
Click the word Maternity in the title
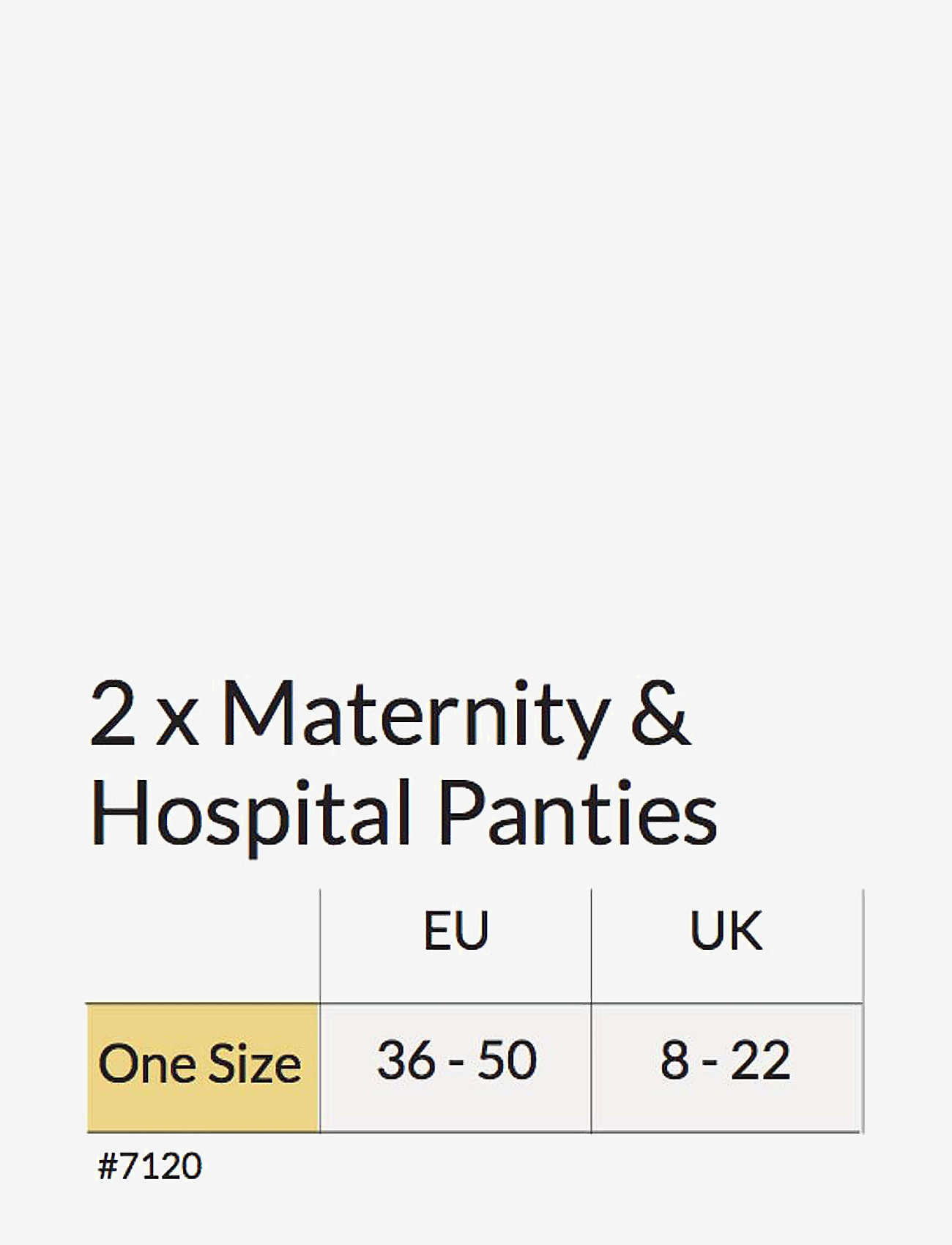click(x=415, y=714)
